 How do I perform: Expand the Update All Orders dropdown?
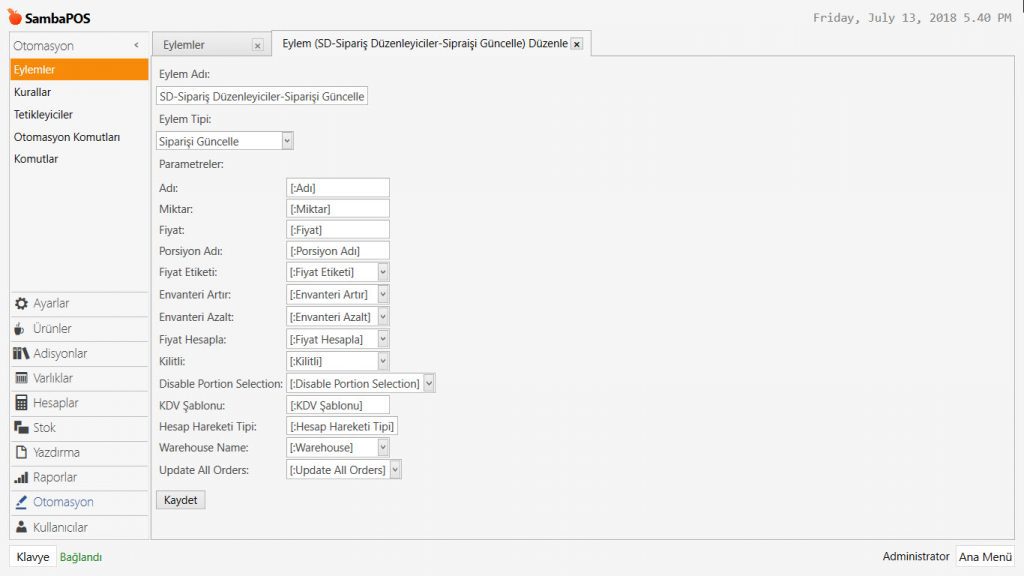pyautogui.click(x=395, y=470)
